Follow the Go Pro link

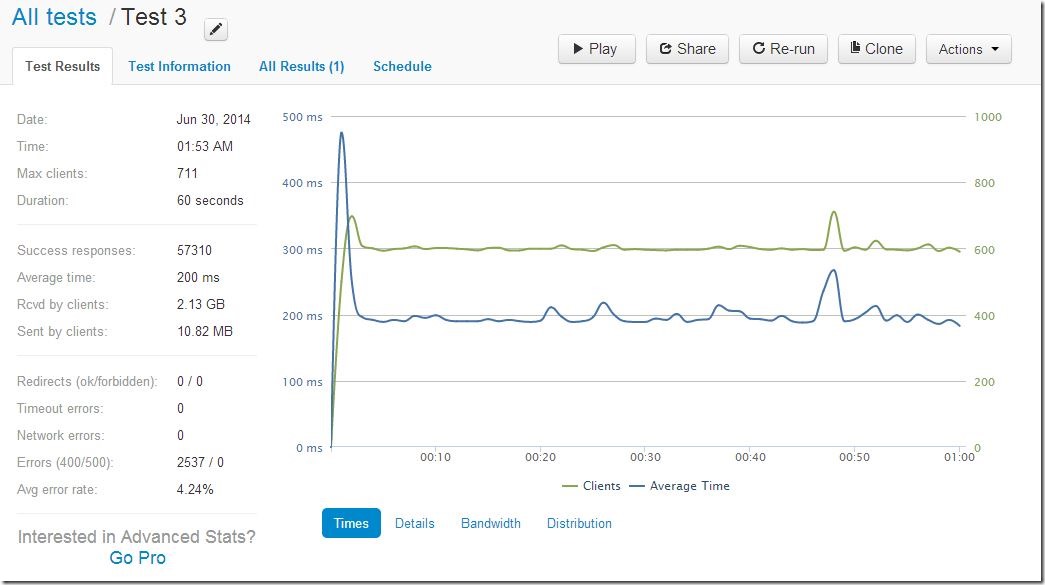(x=137, y=558)
